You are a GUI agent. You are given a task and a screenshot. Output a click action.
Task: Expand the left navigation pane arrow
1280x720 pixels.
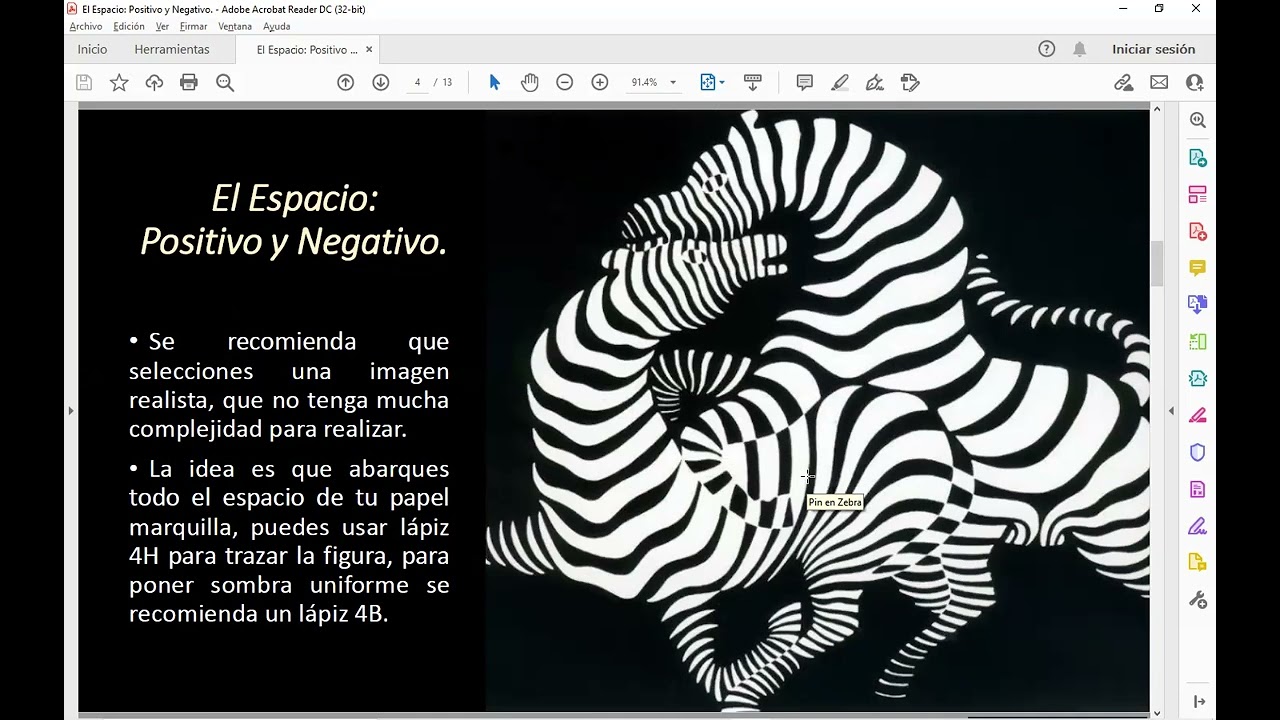point(70,410)
